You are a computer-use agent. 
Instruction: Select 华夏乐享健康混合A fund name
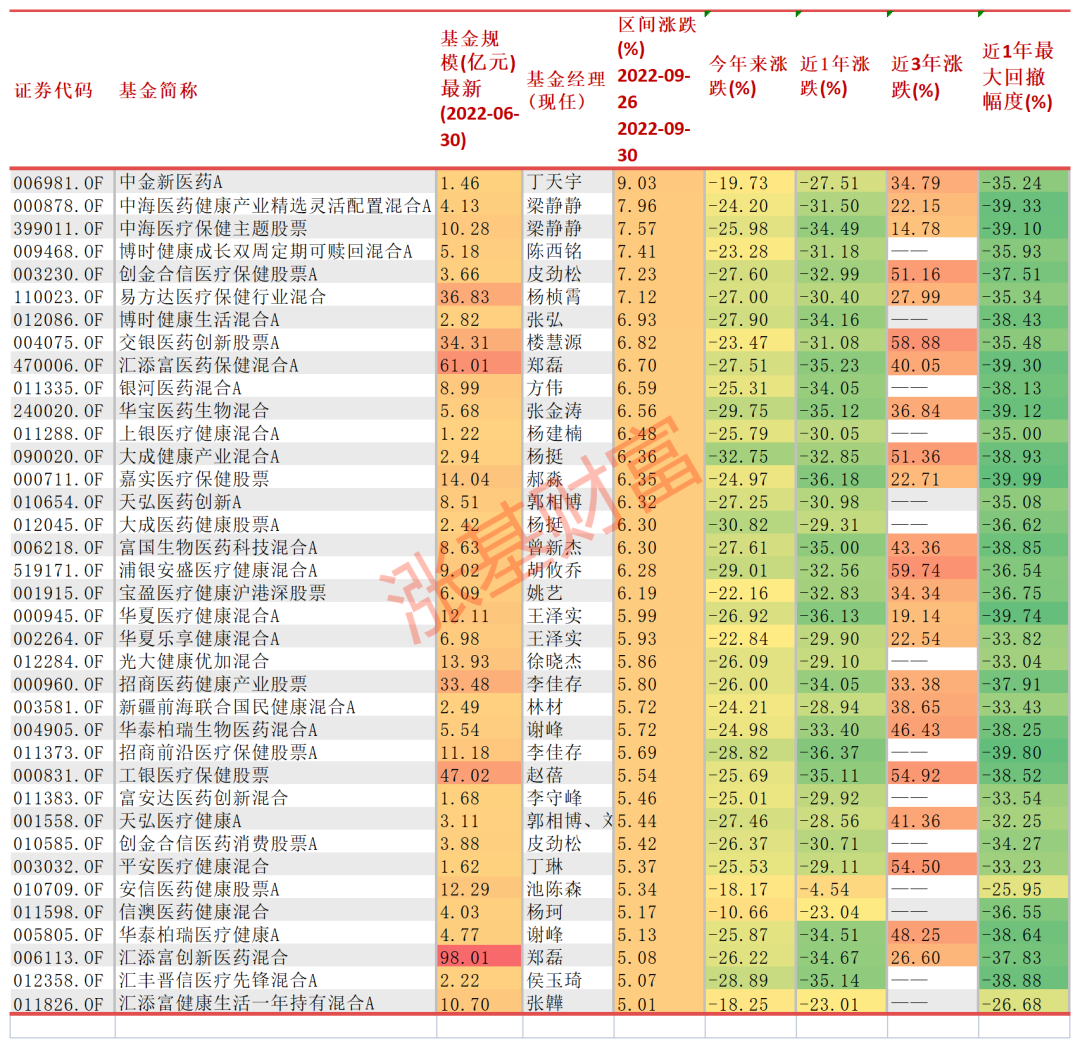198,638
